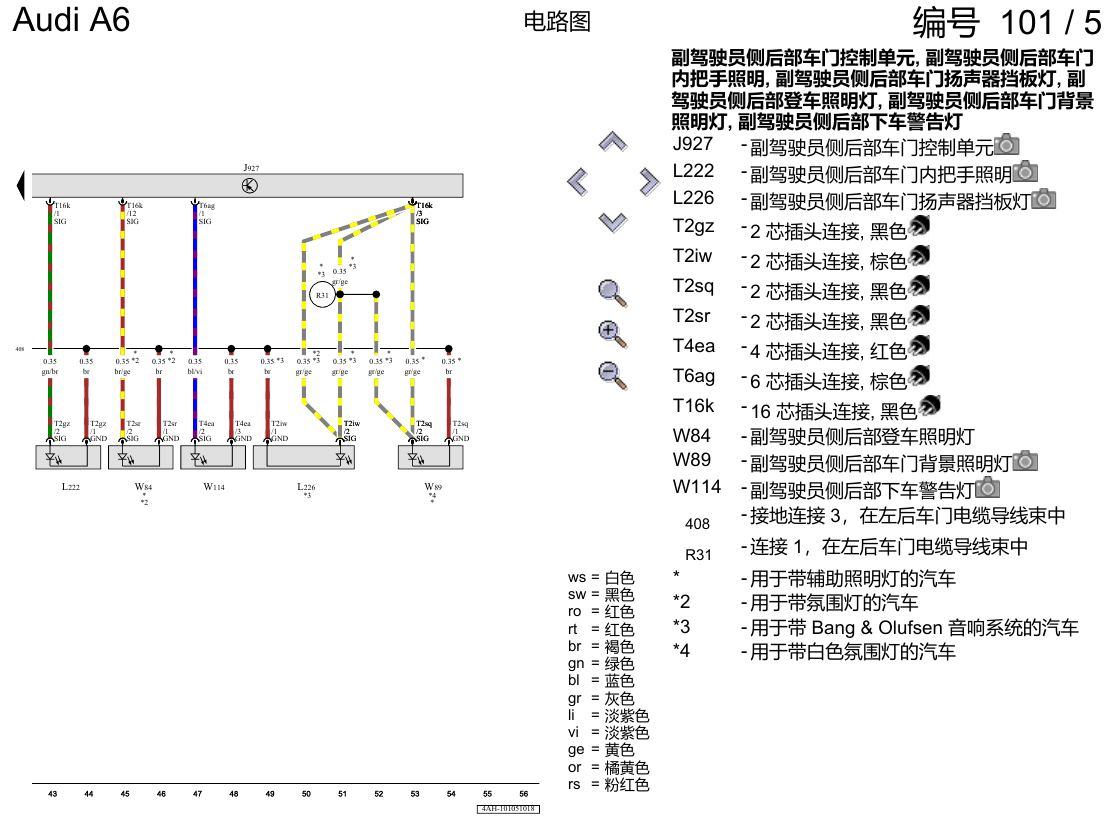This screenshot has height=830, width=1116.
Task: Click the *4 note in legend
Action: pos(814,651)
